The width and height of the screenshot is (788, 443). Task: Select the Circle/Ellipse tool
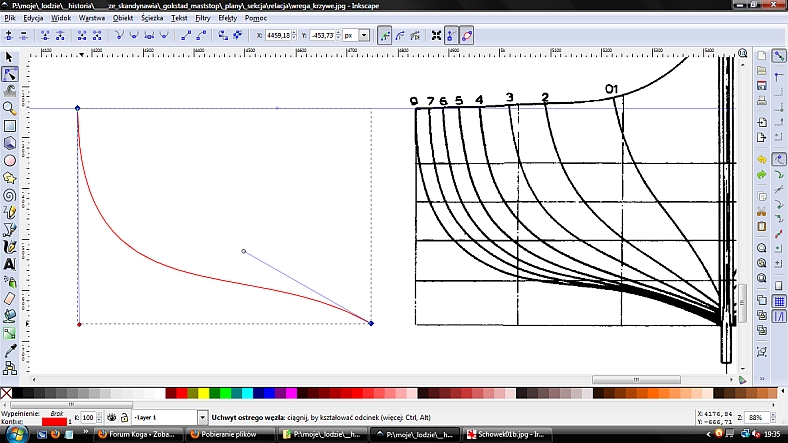[10, 160]
